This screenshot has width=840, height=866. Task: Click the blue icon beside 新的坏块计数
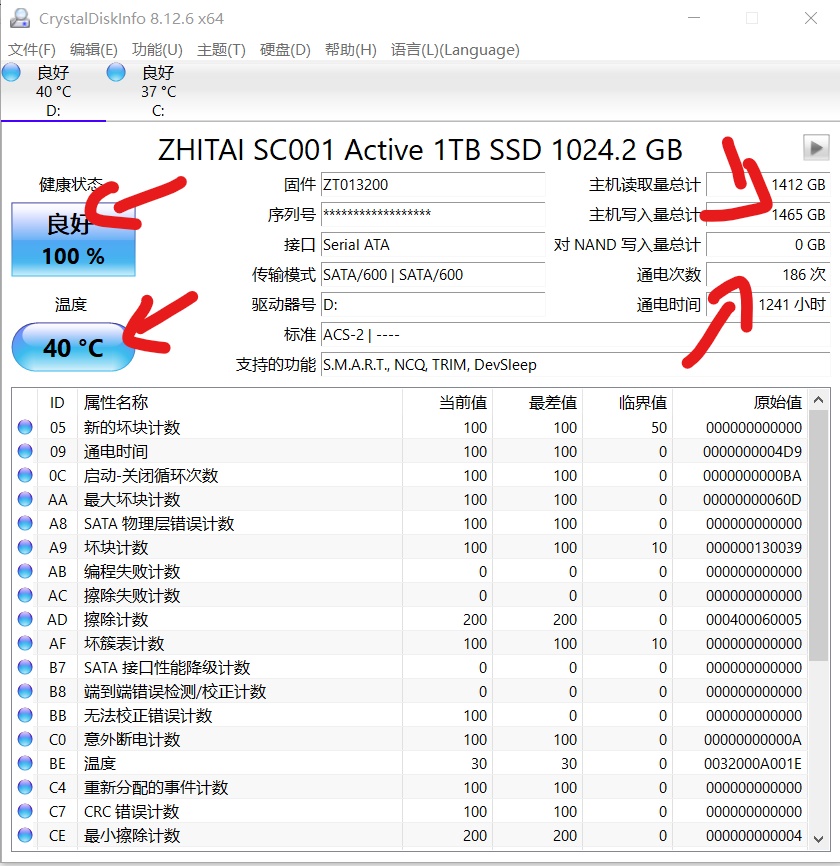25,427
